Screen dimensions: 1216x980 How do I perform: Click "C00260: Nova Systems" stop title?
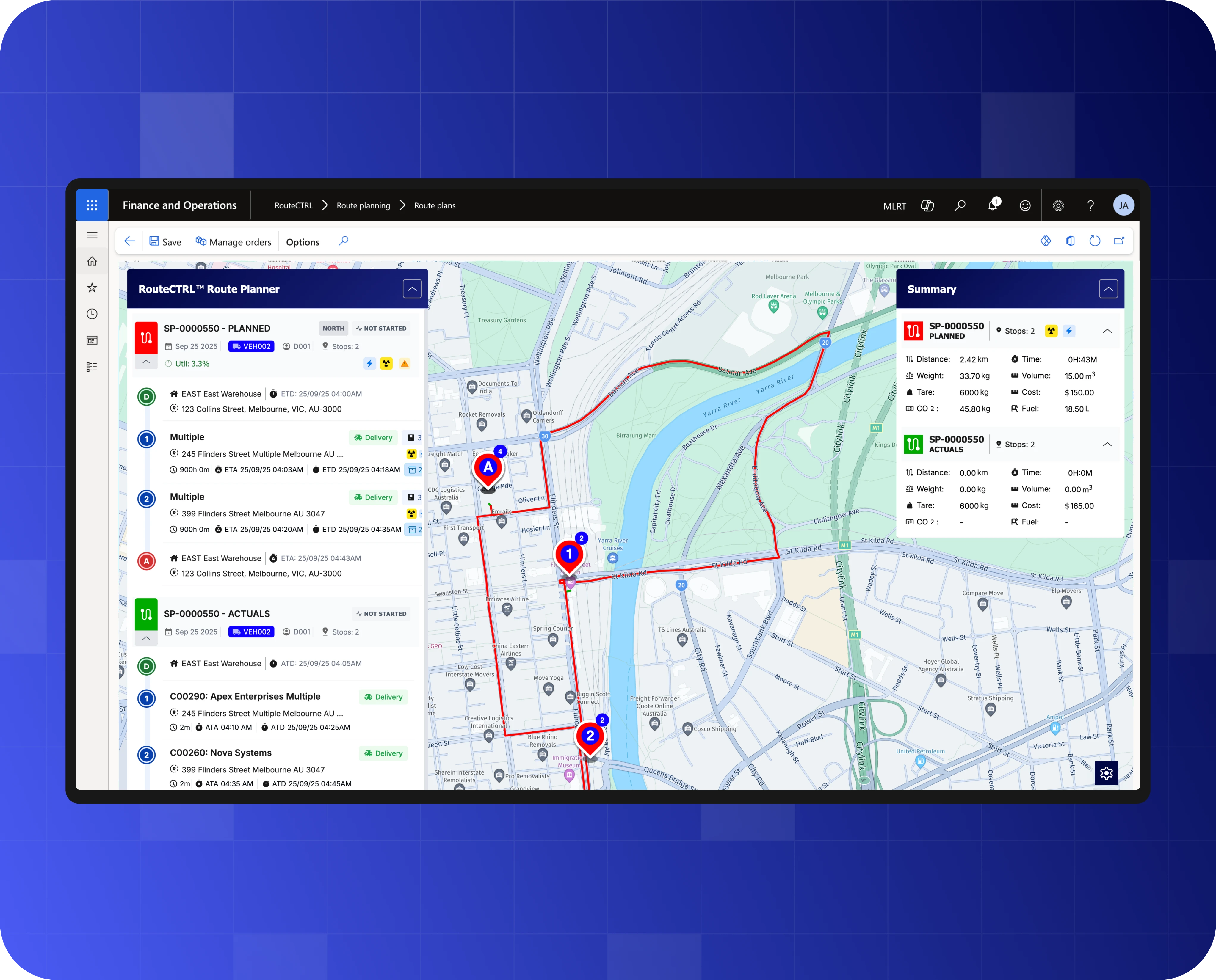(x=221, y=753)
